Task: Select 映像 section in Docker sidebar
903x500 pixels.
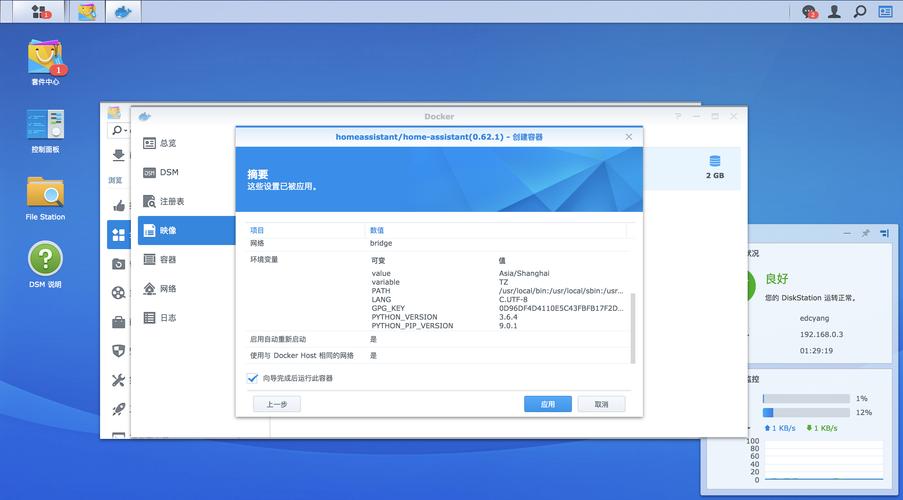Action: 187,230
